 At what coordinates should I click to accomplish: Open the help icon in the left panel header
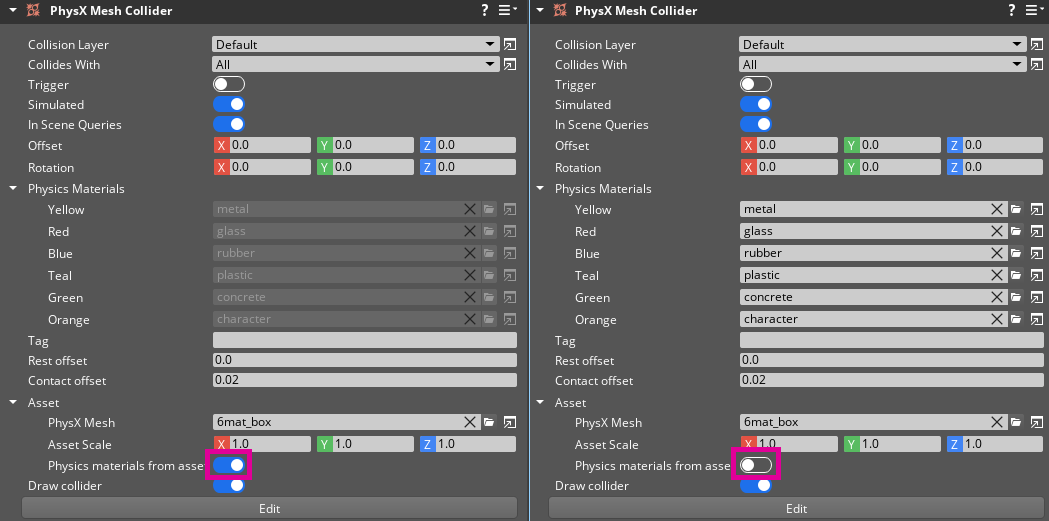(484, 10)
